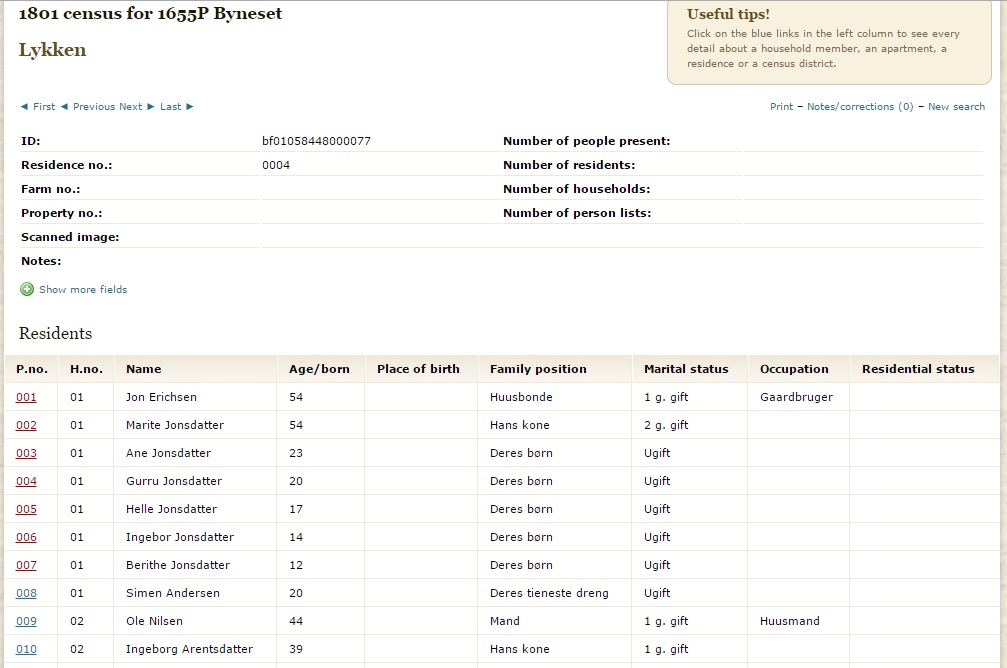Click the name Simen Andersen

[173, 593]
